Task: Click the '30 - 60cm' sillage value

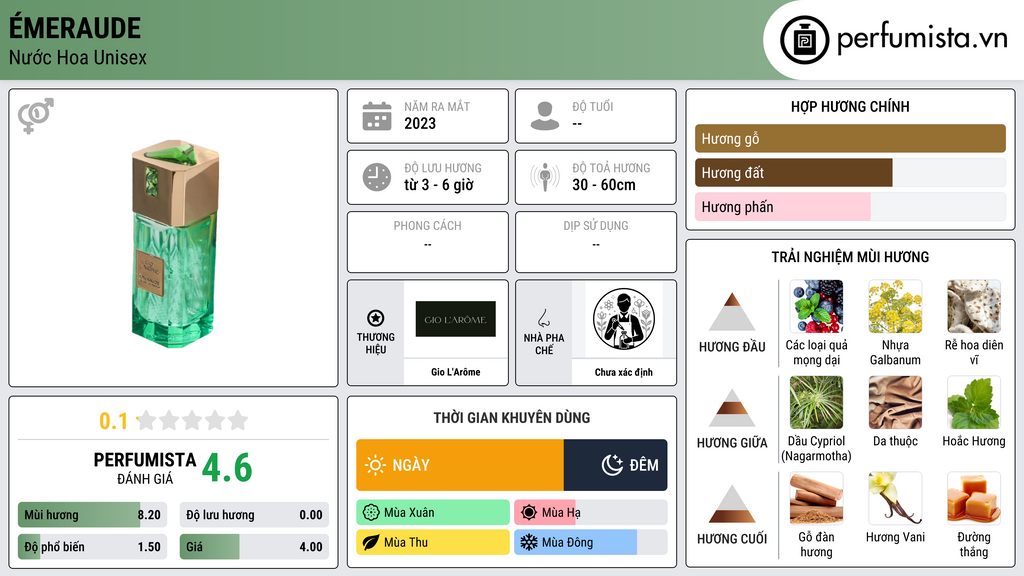Action: pos(604,185)
